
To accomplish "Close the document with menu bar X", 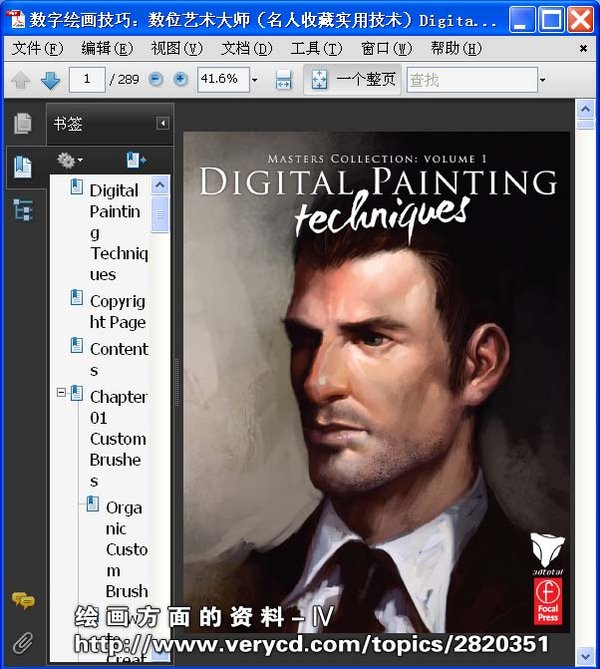I will pyautogui.click(x=583, y=48).
